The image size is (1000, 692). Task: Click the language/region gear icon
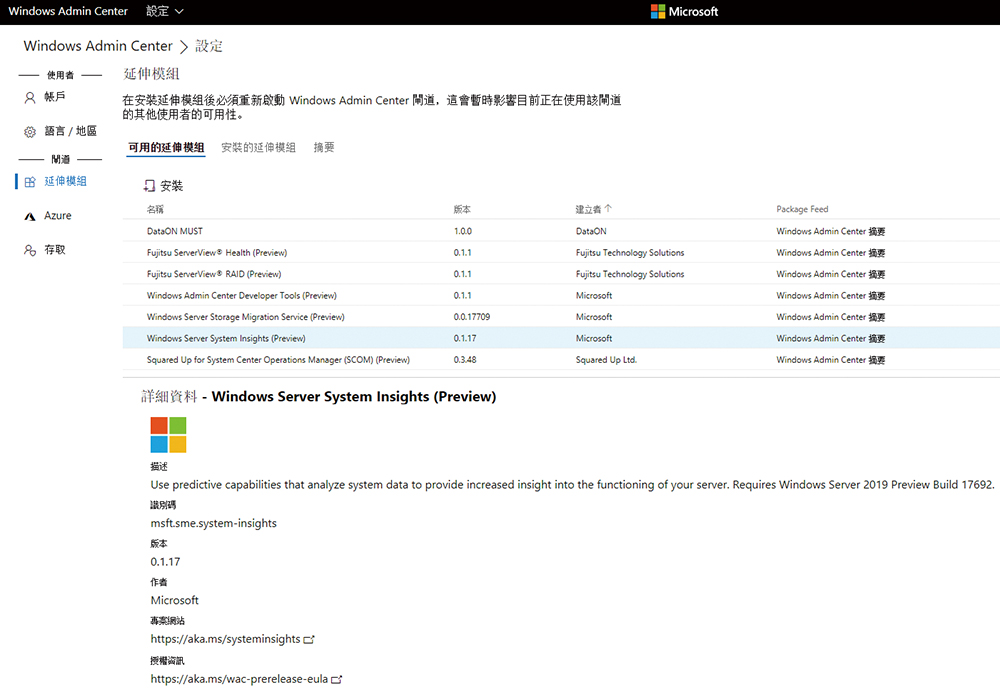tap(30, 132)
